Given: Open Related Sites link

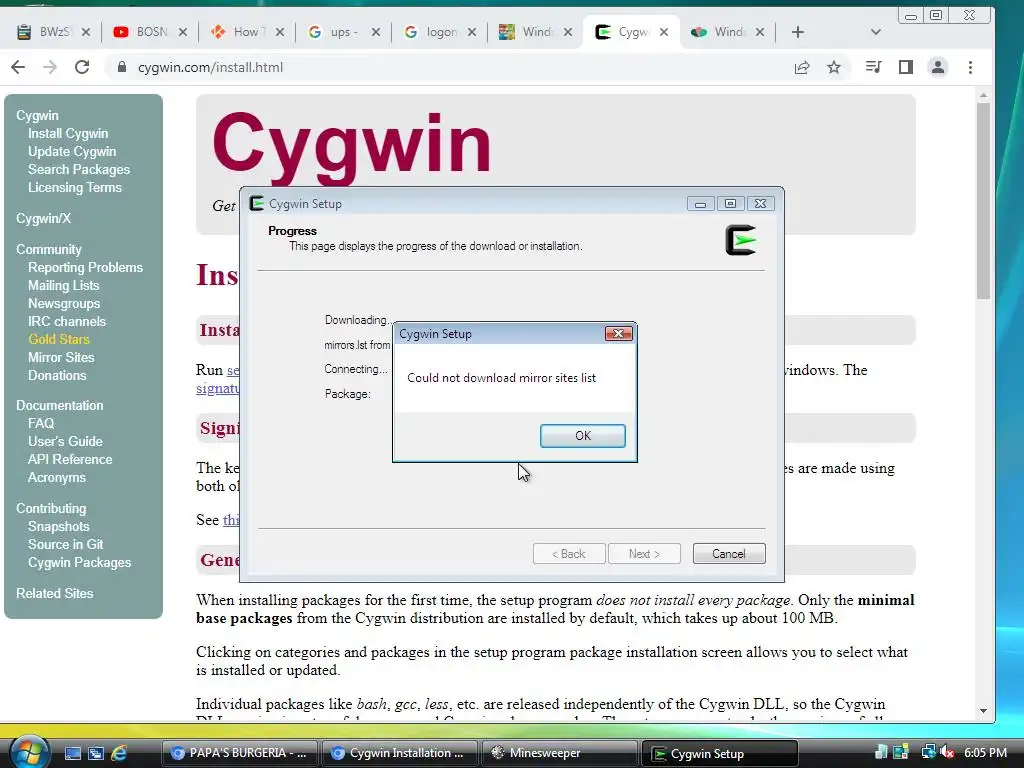Looking at the screenshot, I should point(55,593).
